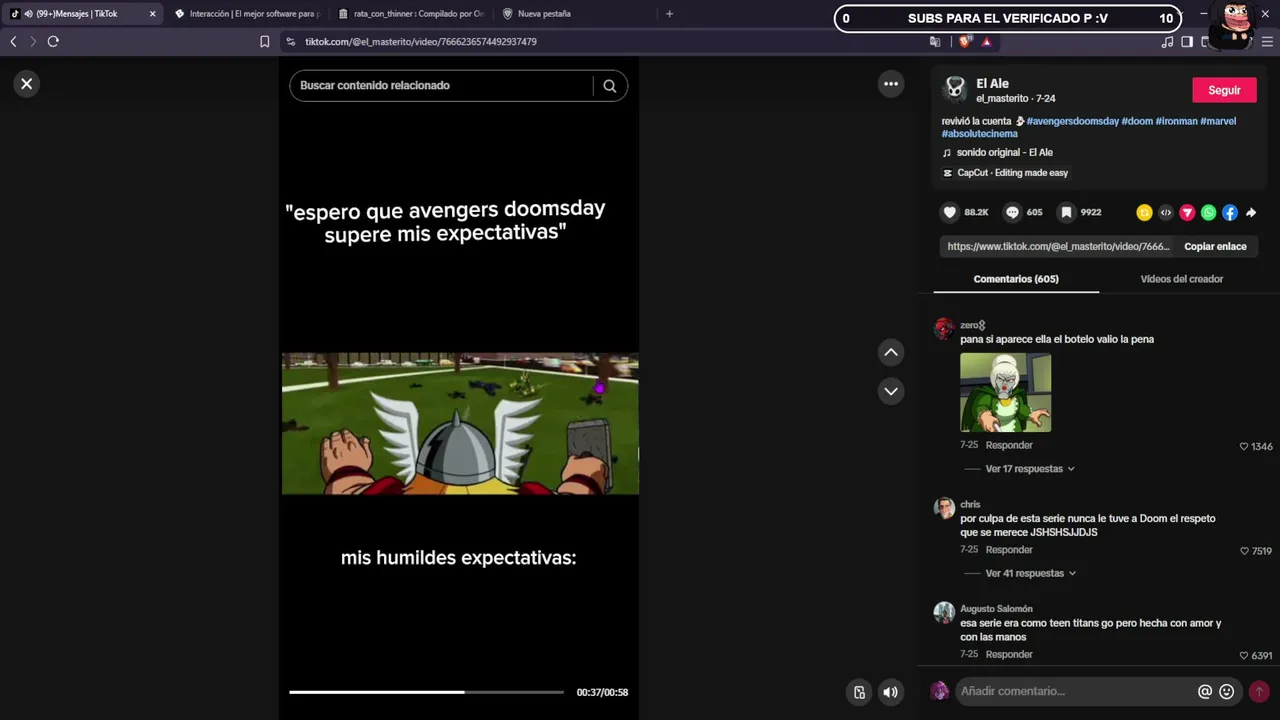Open the #avengersdoomsday hashtag link
The width and height of the screenshot is (1280, 720).
point(1072,121)
